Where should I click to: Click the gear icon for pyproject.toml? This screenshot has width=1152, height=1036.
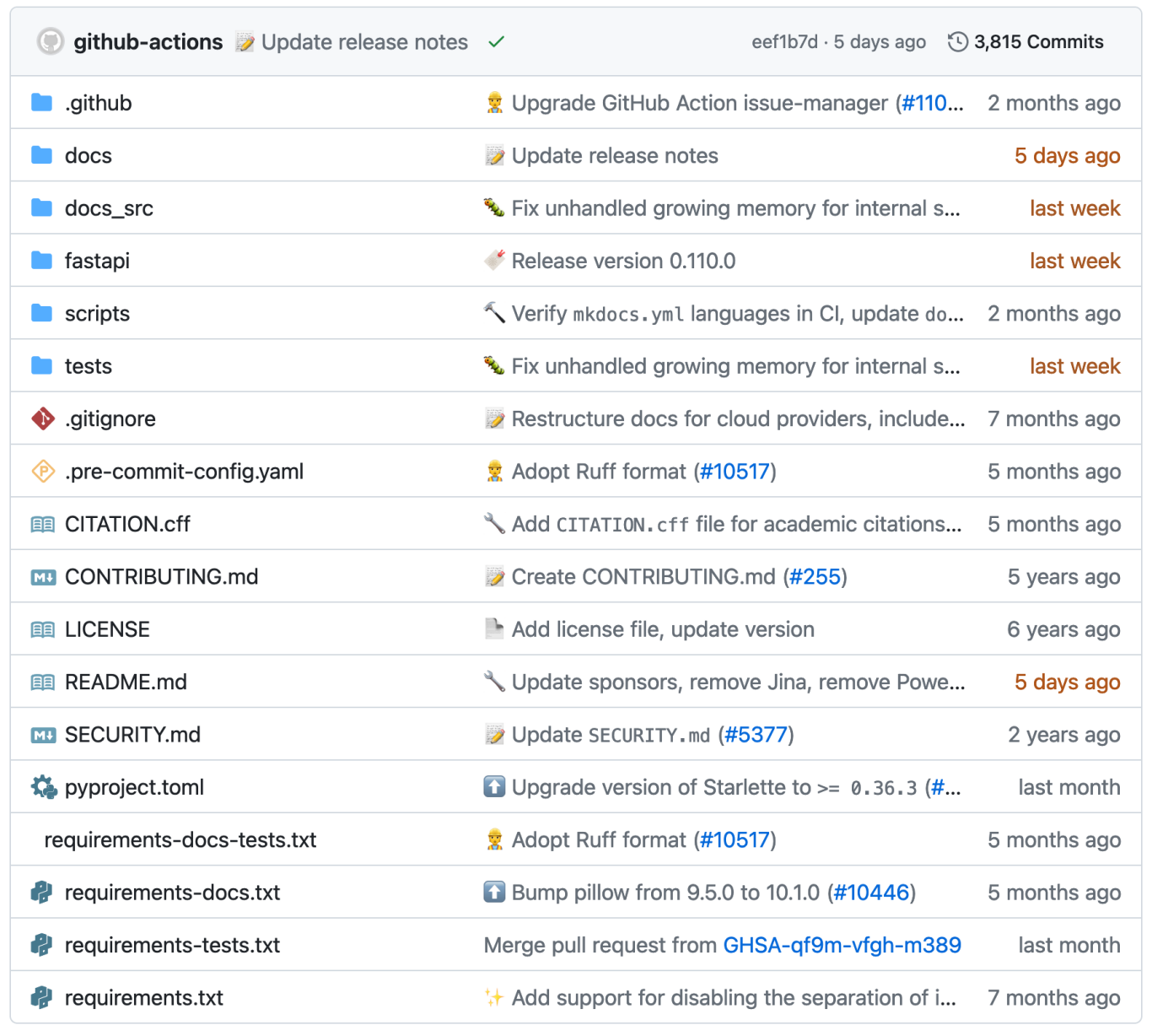[x=42, y=787]
